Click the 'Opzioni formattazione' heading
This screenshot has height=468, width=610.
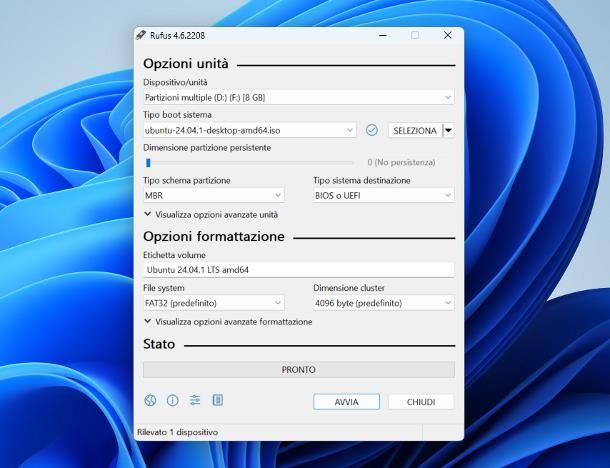tap(214, 237)
